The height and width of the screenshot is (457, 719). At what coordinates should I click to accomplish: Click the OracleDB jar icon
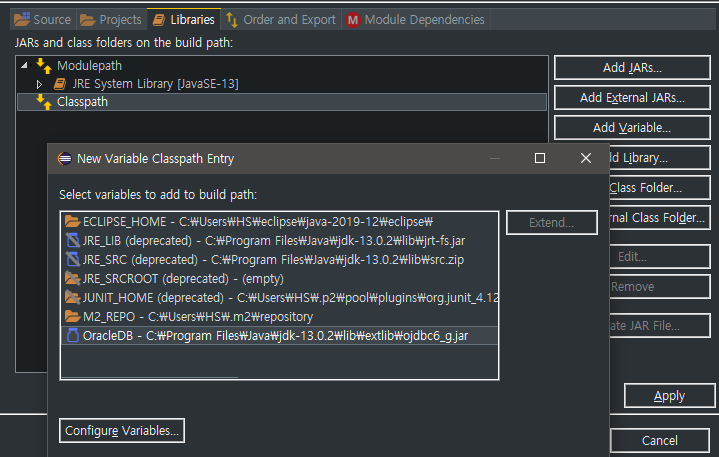pos(72,336)
